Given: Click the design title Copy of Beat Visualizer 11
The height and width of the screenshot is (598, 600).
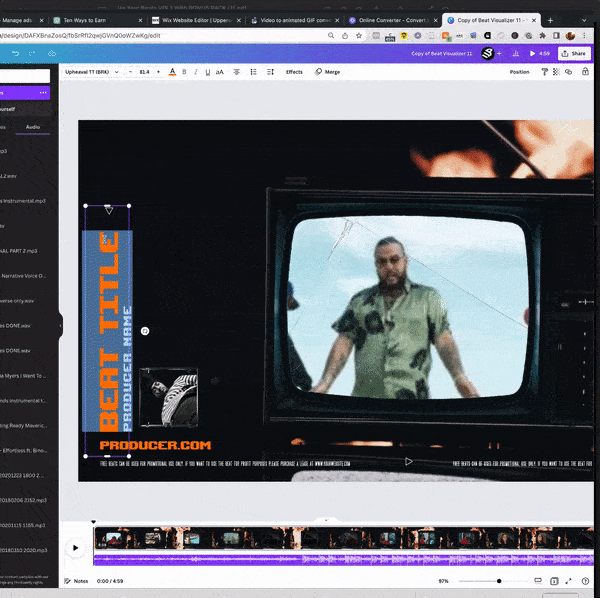Looking at the screenshot, I should 442,54.
